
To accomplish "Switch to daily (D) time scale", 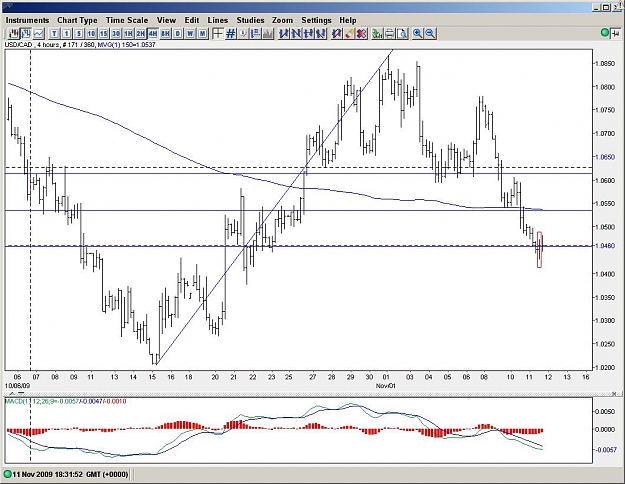I will pos(178,34).
